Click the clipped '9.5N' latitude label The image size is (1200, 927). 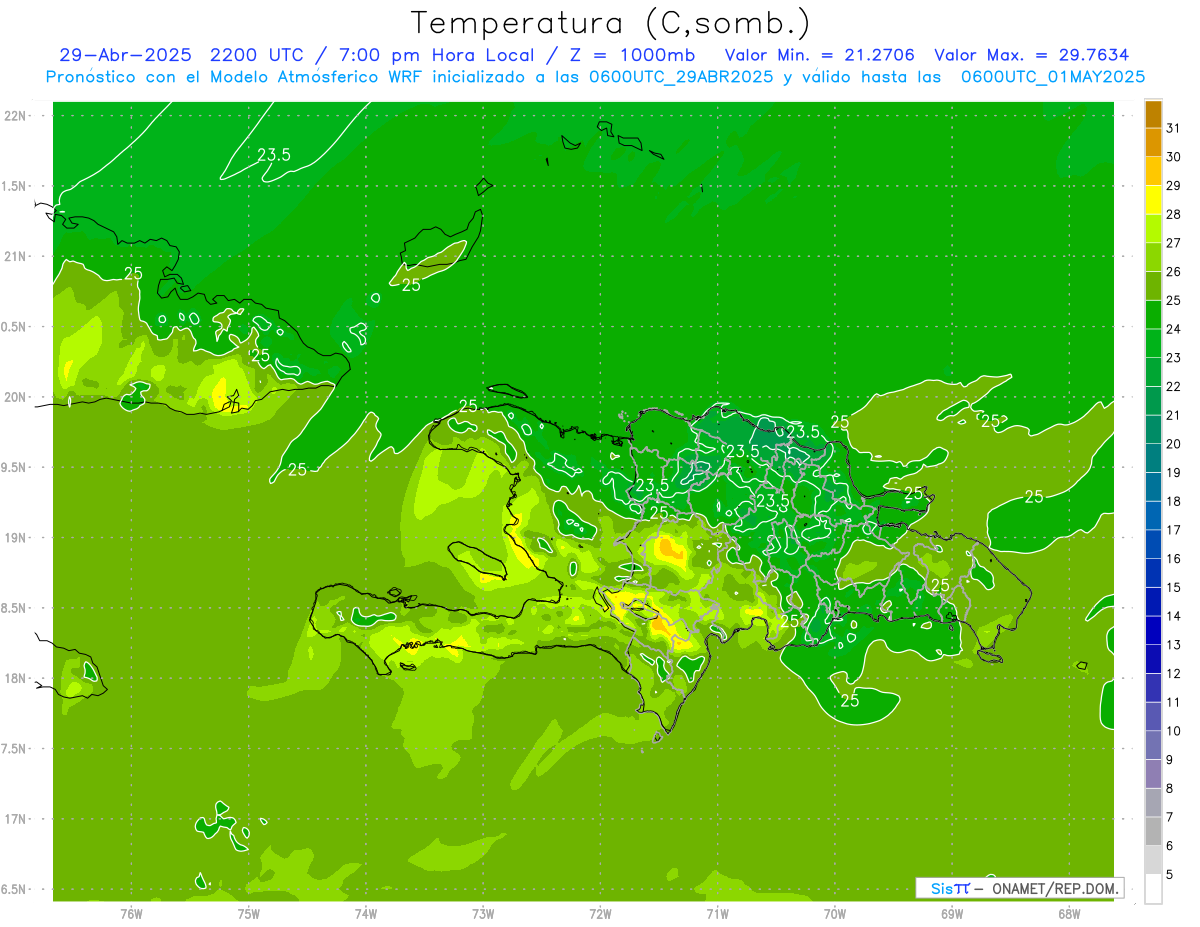(x=14, y=468)
